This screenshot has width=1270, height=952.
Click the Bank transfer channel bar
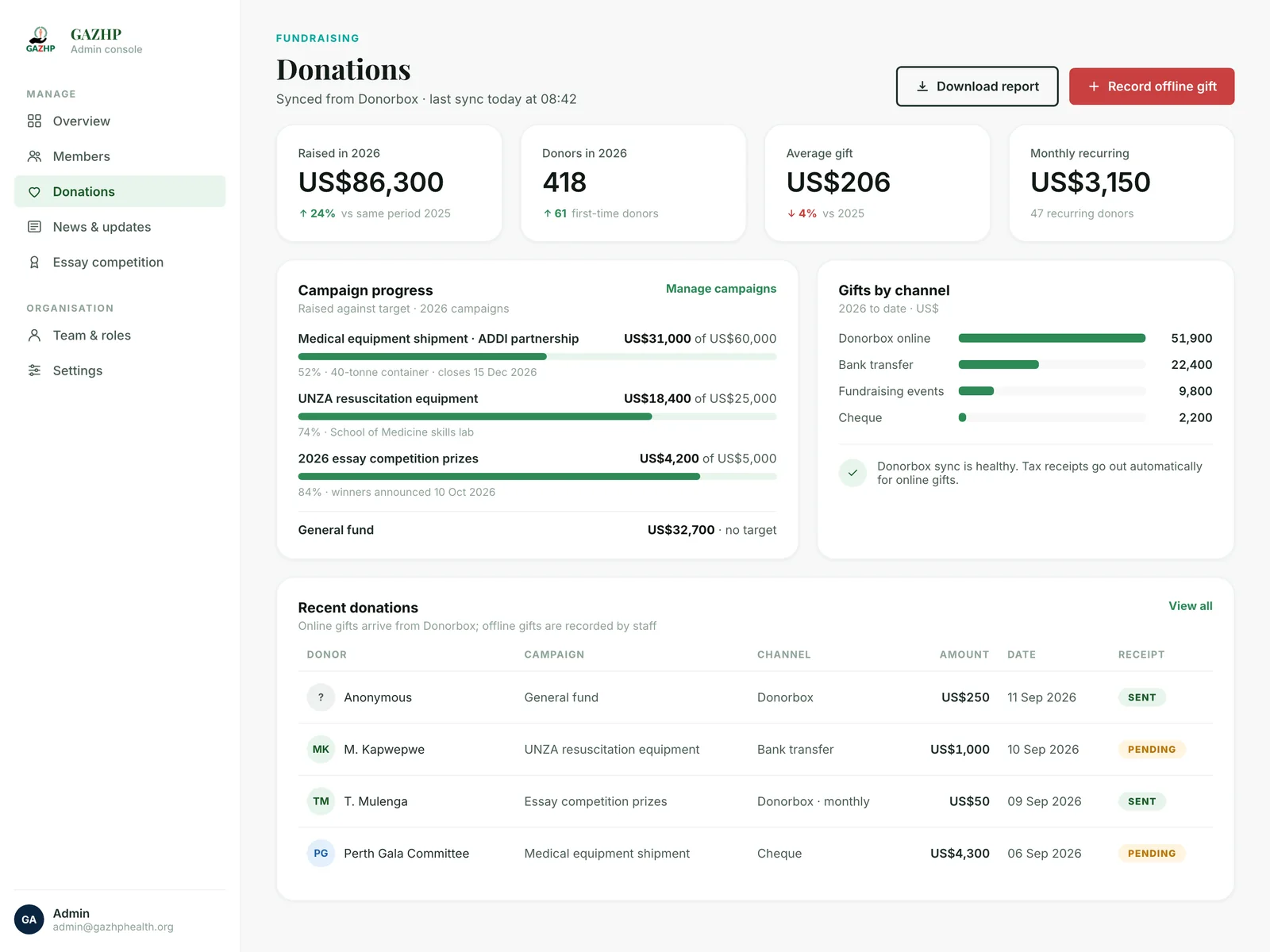click(x=1052, y=365)
